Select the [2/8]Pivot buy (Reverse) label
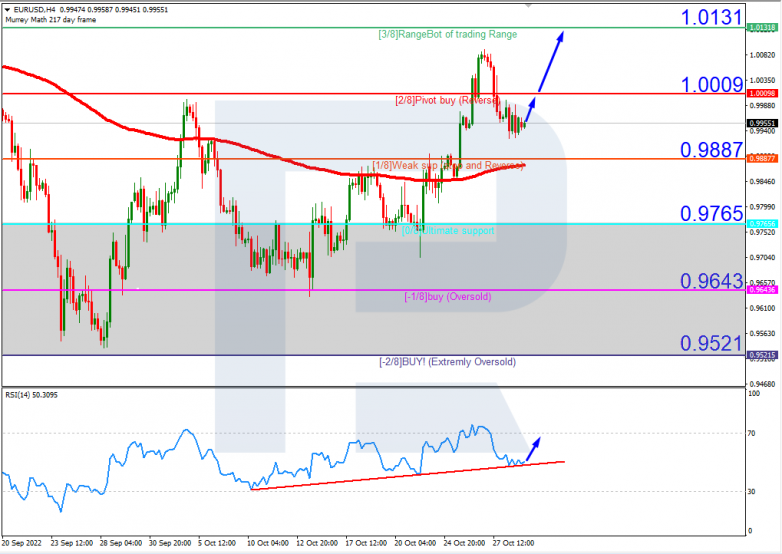The height and width of the screenshot is (554, 782). pos(447,100)
